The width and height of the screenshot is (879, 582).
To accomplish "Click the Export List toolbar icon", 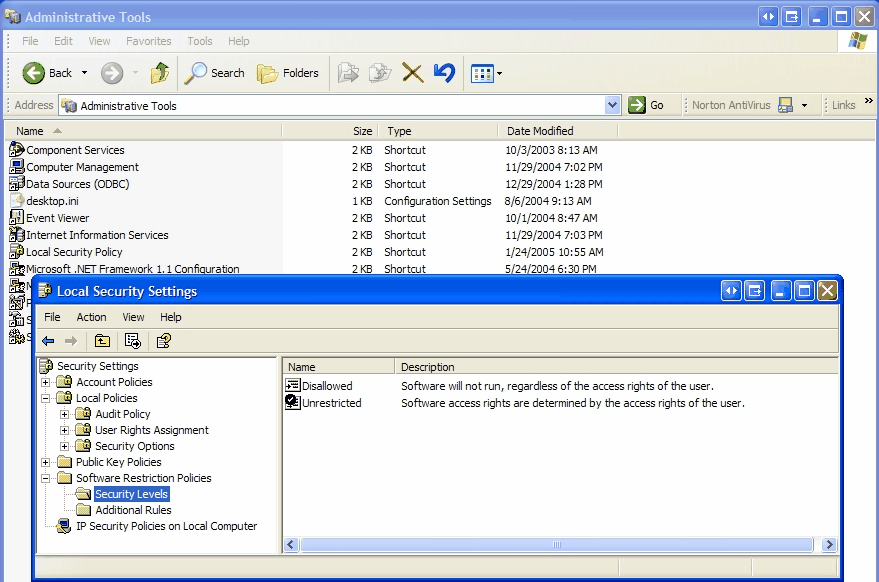I will (x=133, y=340).
